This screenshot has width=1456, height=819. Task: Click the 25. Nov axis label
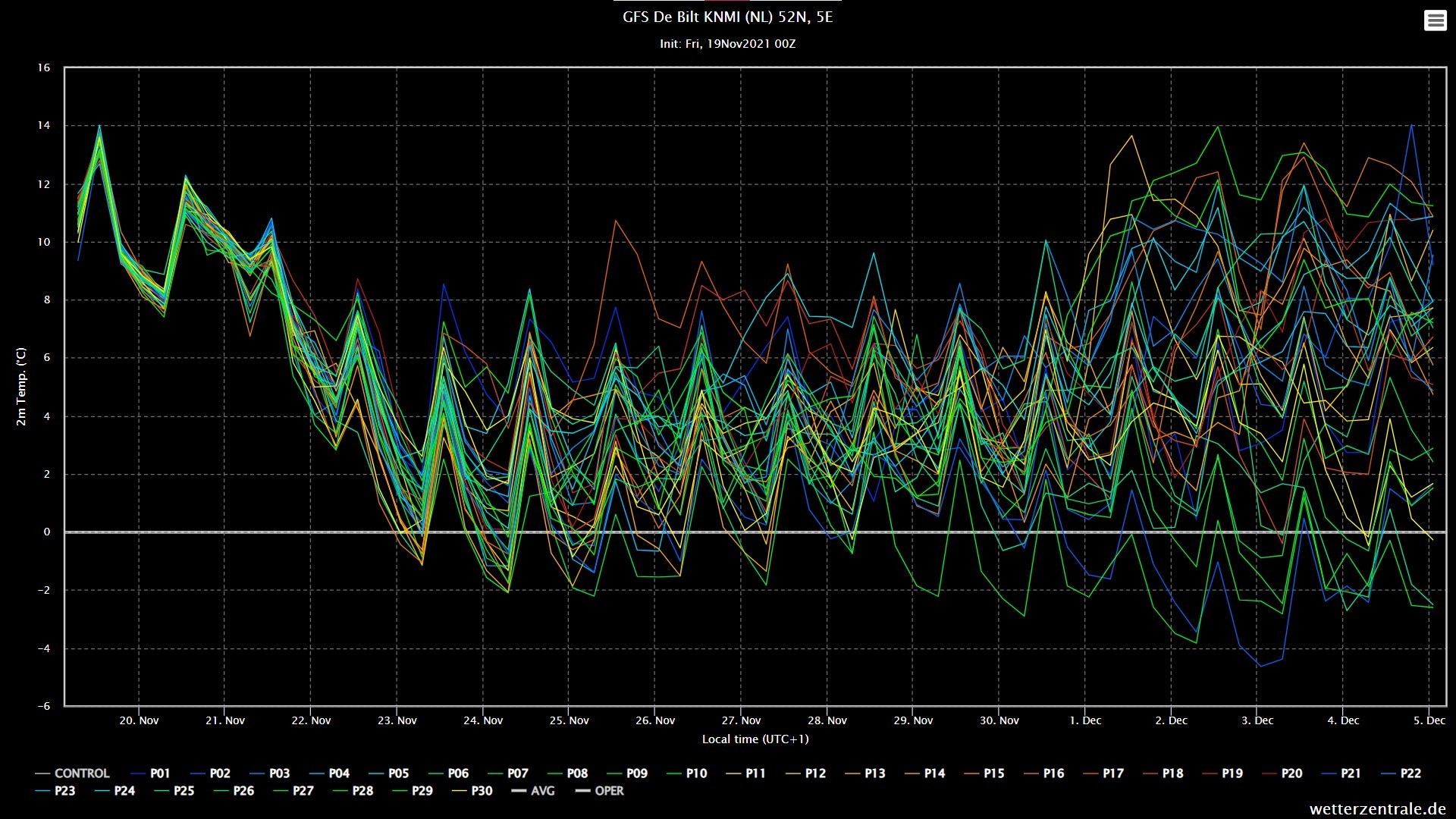tap(569, 720)
